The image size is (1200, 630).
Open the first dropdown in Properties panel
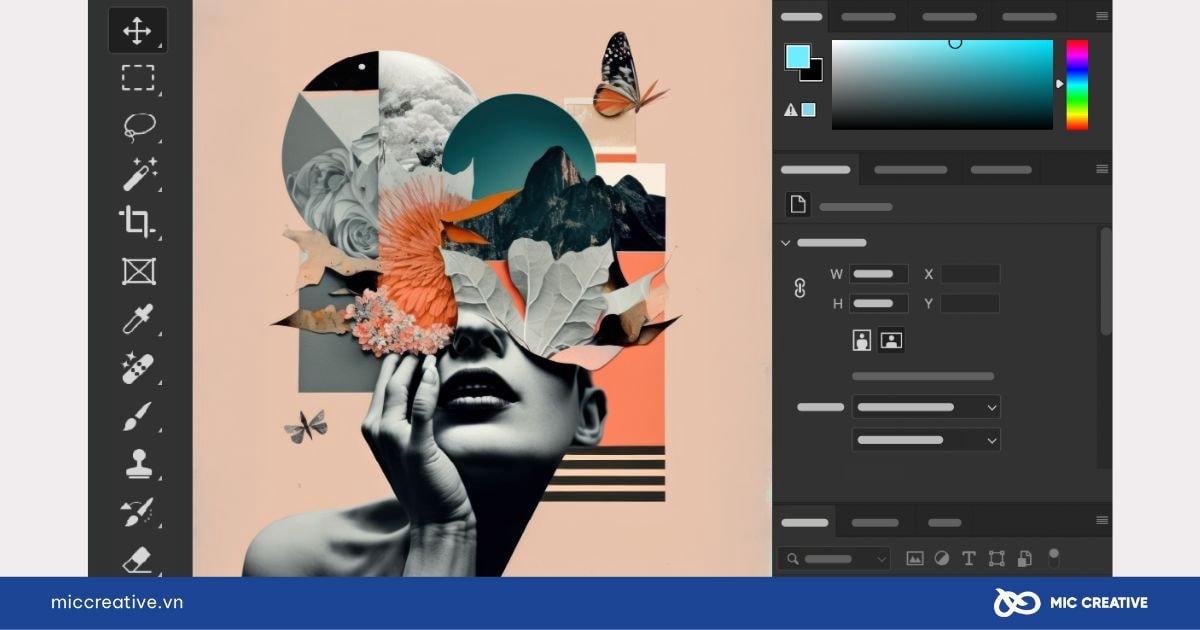pos(926,407)
